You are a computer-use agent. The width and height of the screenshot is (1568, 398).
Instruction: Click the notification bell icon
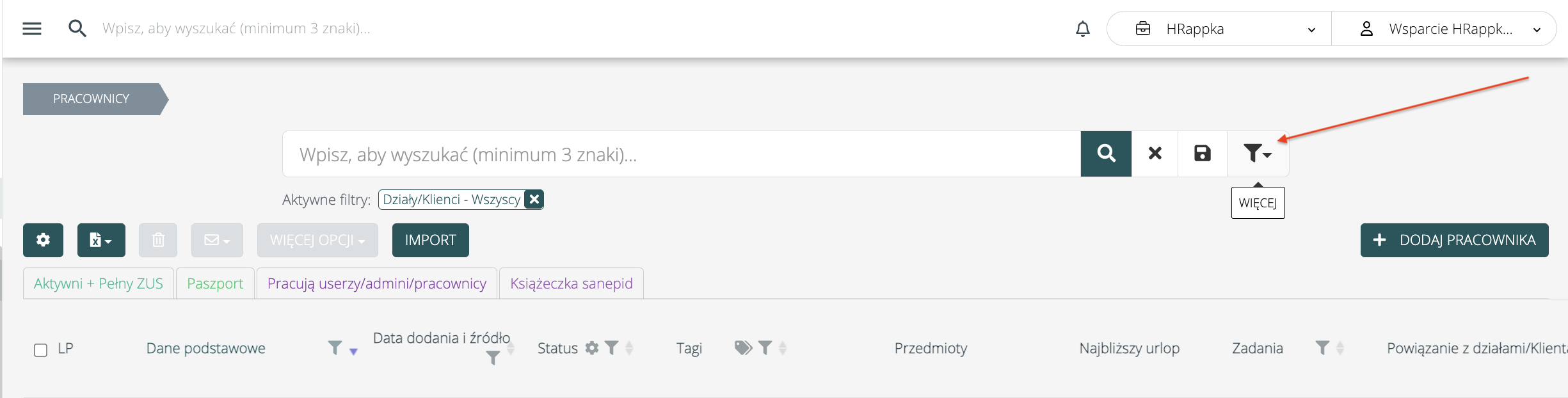tap(1082, 29)
